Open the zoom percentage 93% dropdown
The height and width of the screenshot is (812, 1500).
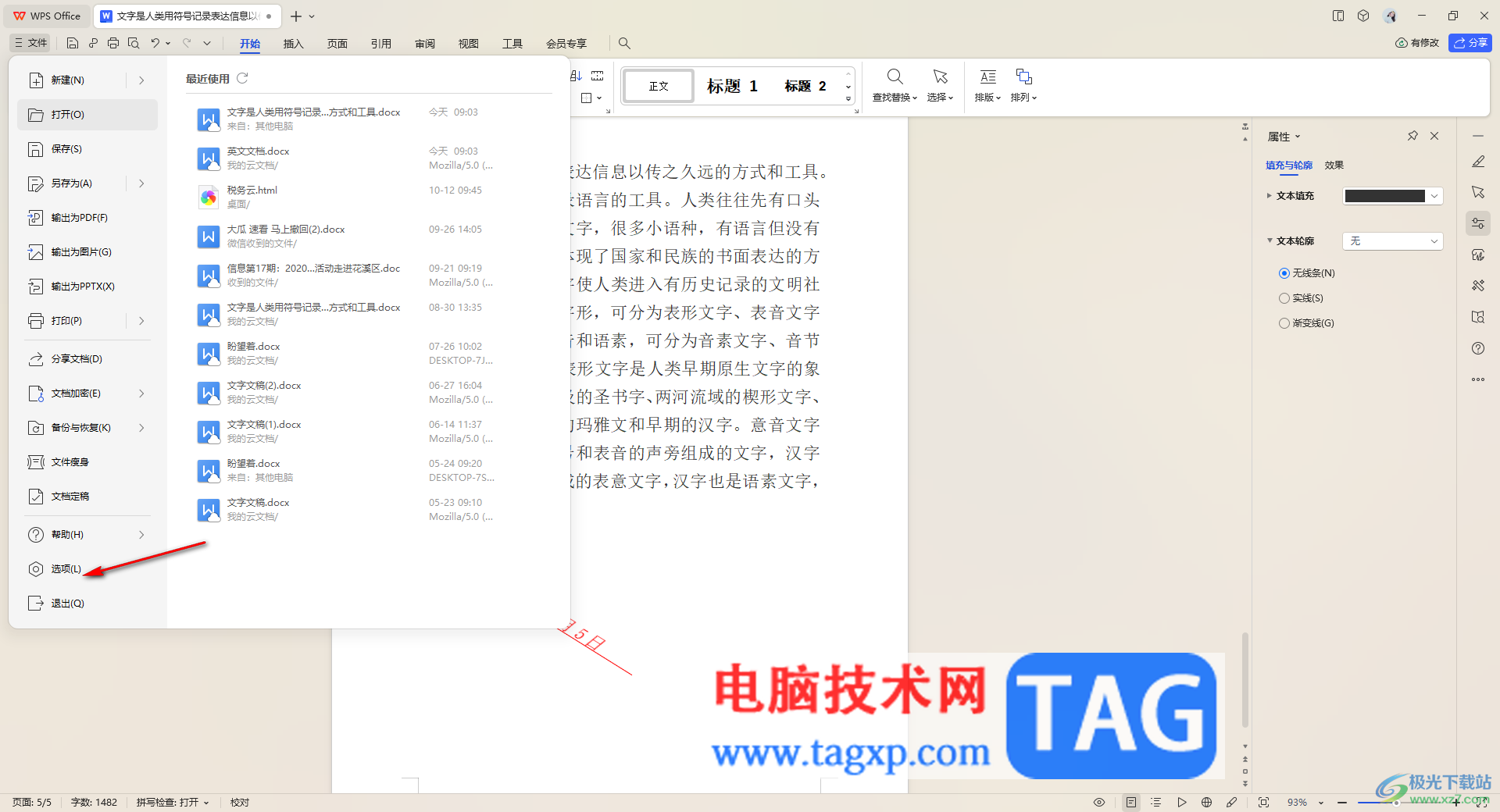(1321, 803)
